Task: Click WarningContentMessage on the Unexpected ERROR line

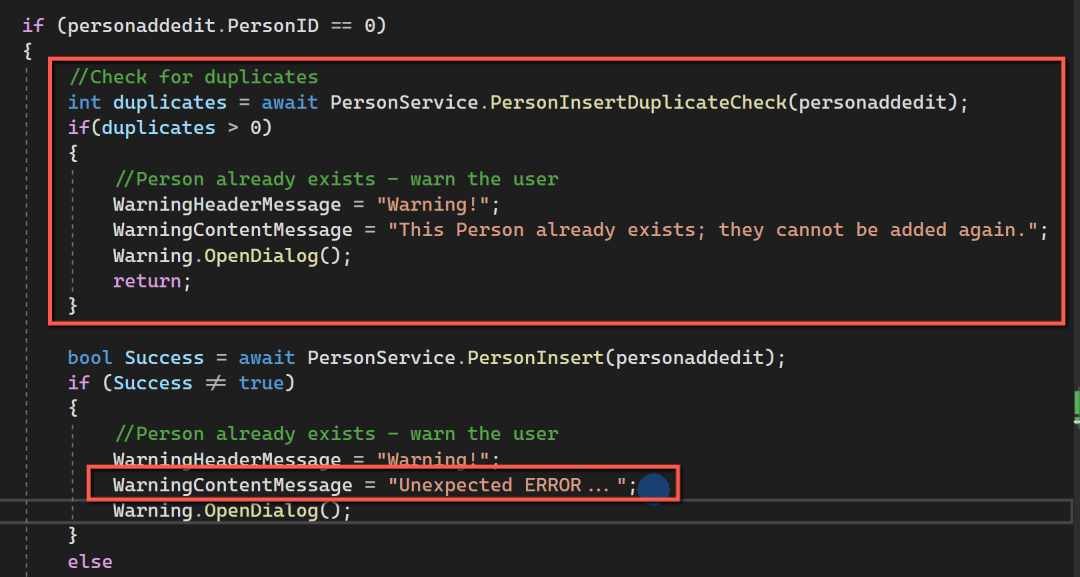Action: [232, 485]
